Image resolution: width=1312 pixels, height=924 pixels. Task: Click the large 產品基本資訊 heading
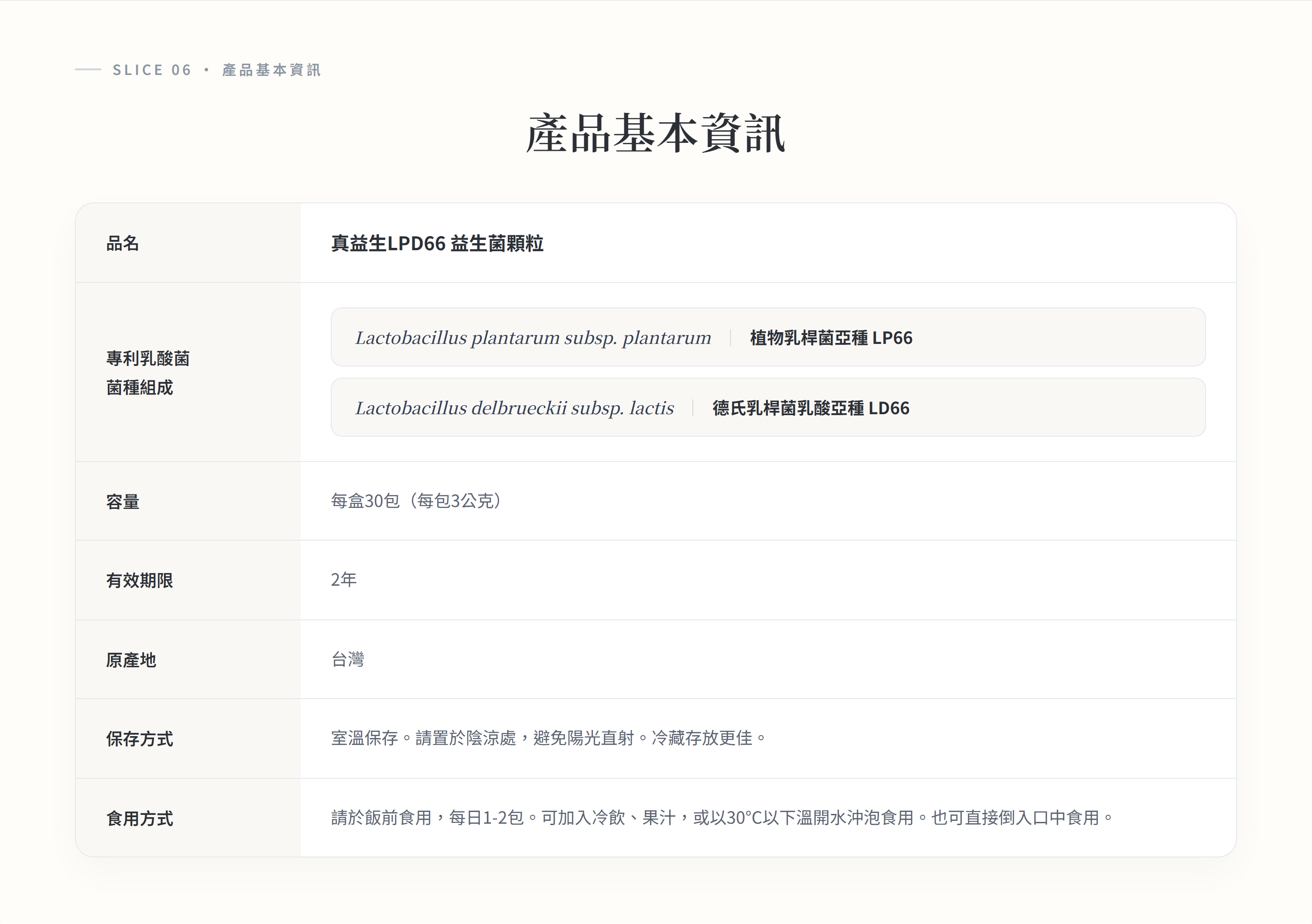(x=656, y=133)
